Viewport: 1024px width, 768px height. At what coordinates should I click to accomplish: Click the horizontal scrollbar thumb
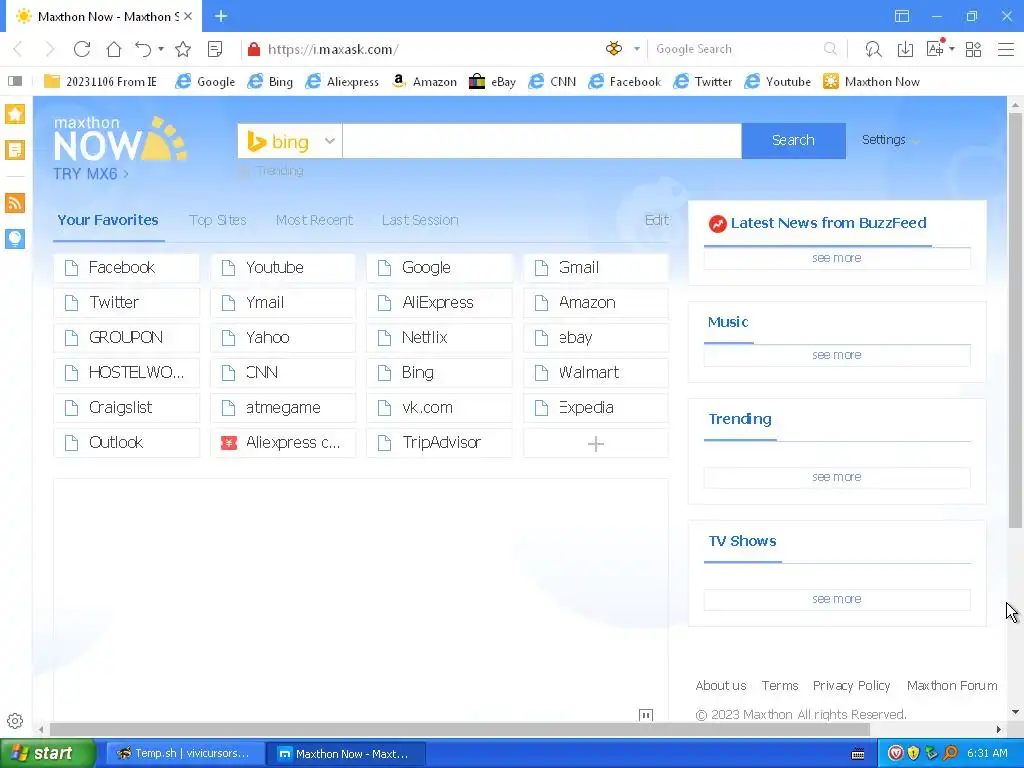(x=460, y=729)
